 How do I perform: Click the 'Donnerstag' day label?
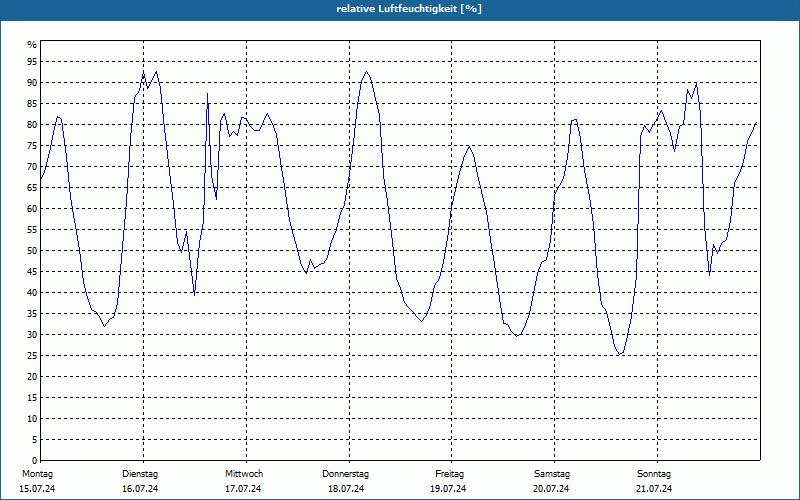[345, 474]
